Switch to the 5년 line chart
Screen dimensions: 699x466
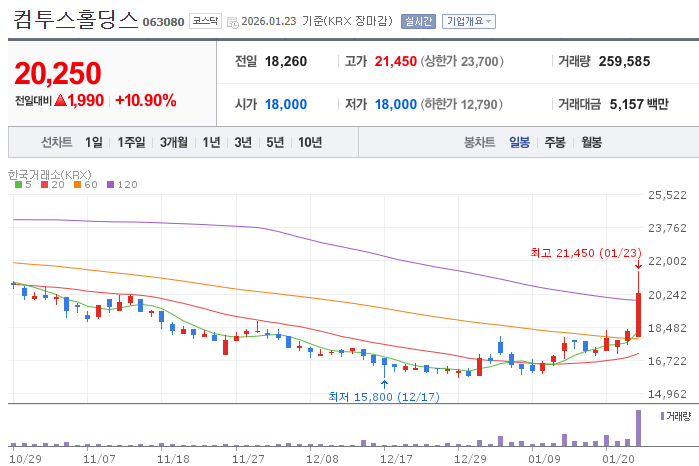click(x=275, y=142)
